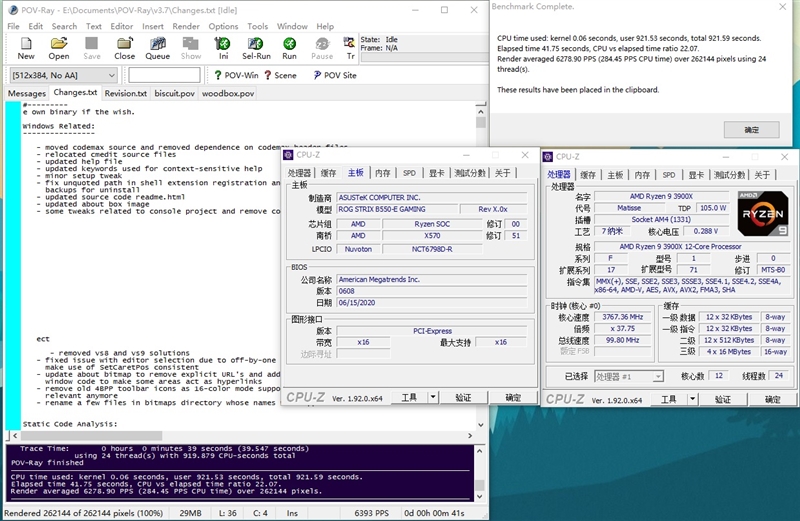
Task: Click the horizontal scrollbar right arrow
Action: (x=470, y=436)
